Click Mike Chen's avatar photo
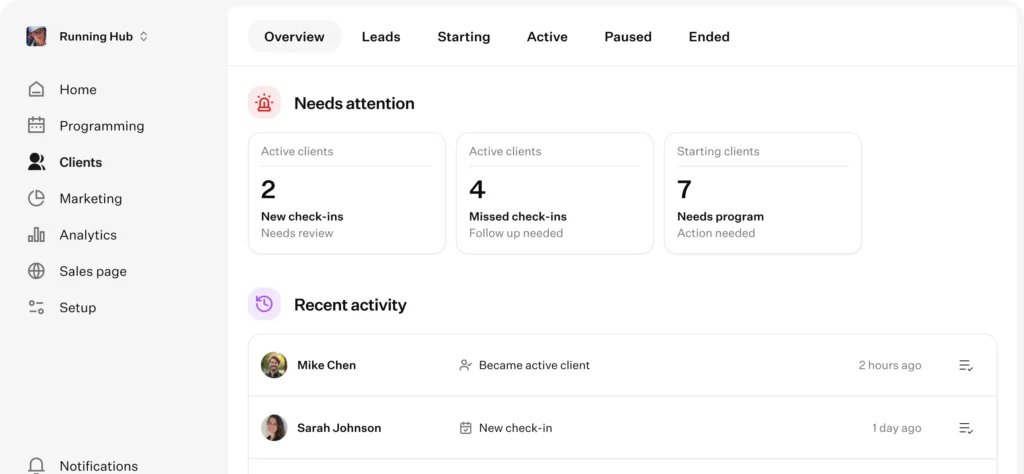This screenshot has width=1024, height=474. pos(274,365)
